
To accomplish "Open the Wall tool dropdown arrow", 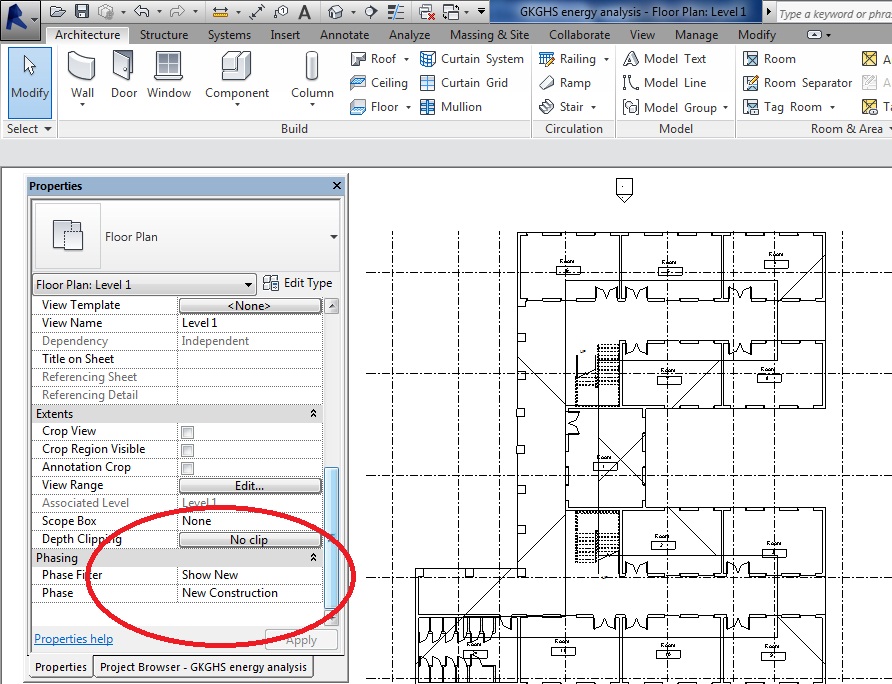I will click(82, 105).
